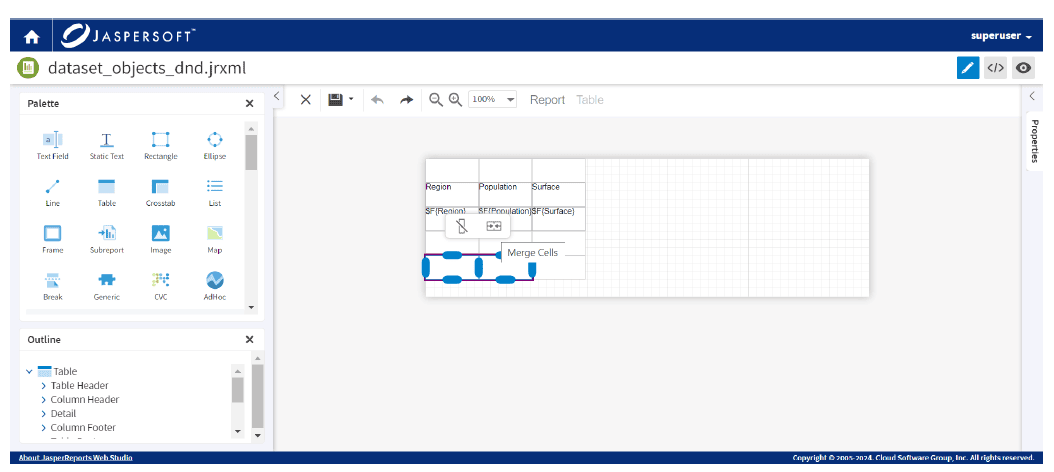The height and width of the screenshot is (472, 1054).
Task: Click the Merge Cells icon
Action: coord(493,226)
